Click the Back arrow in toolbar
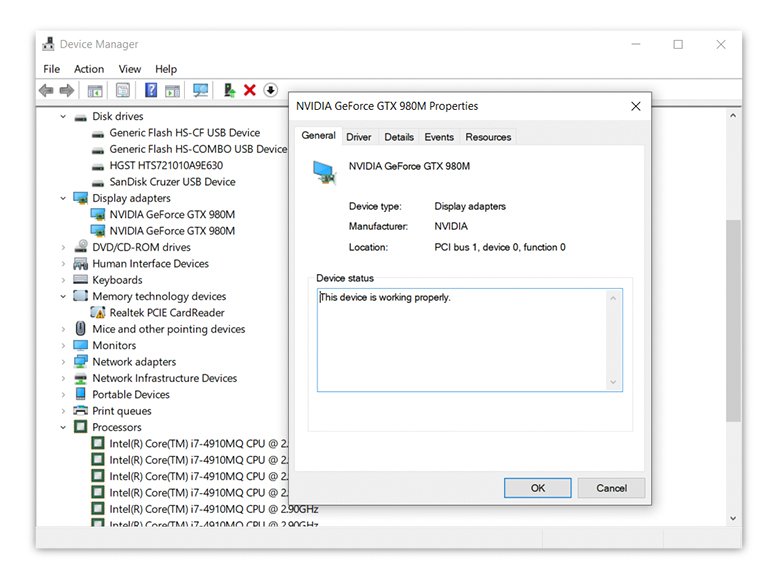This screenshot has width=780, height=579. (x=46, y=91)
